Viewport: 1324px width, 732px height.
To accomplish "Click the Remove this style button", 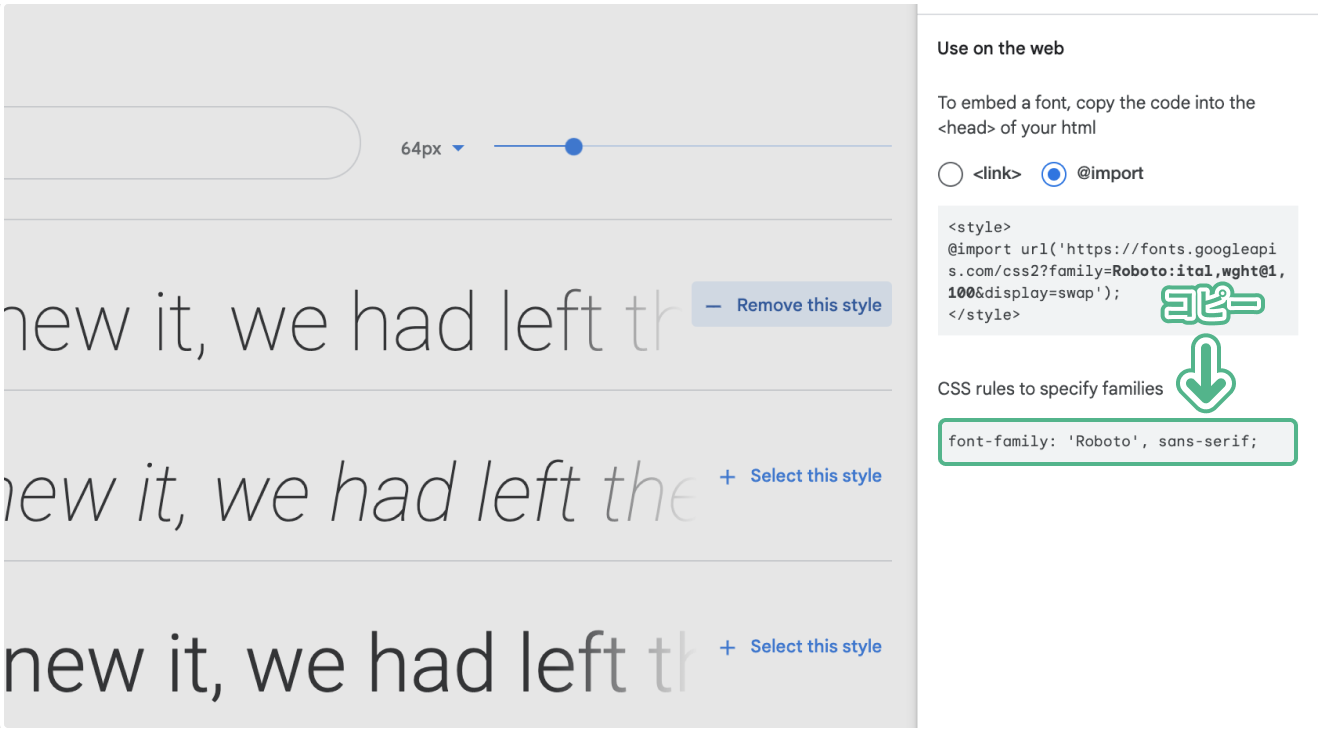I will [x=791, y=305].
